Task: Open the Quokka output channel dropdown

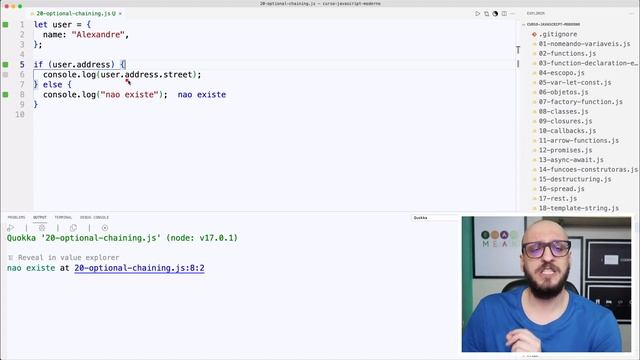Action: pos(435,218)
